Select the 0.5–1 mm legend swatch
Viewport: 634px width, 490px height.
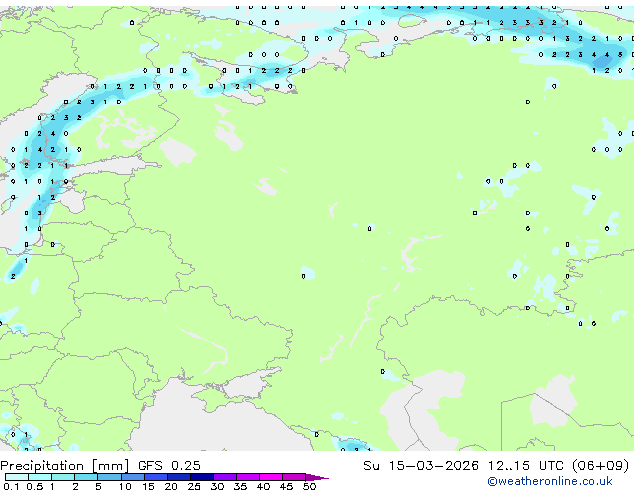tap(40, 477)
